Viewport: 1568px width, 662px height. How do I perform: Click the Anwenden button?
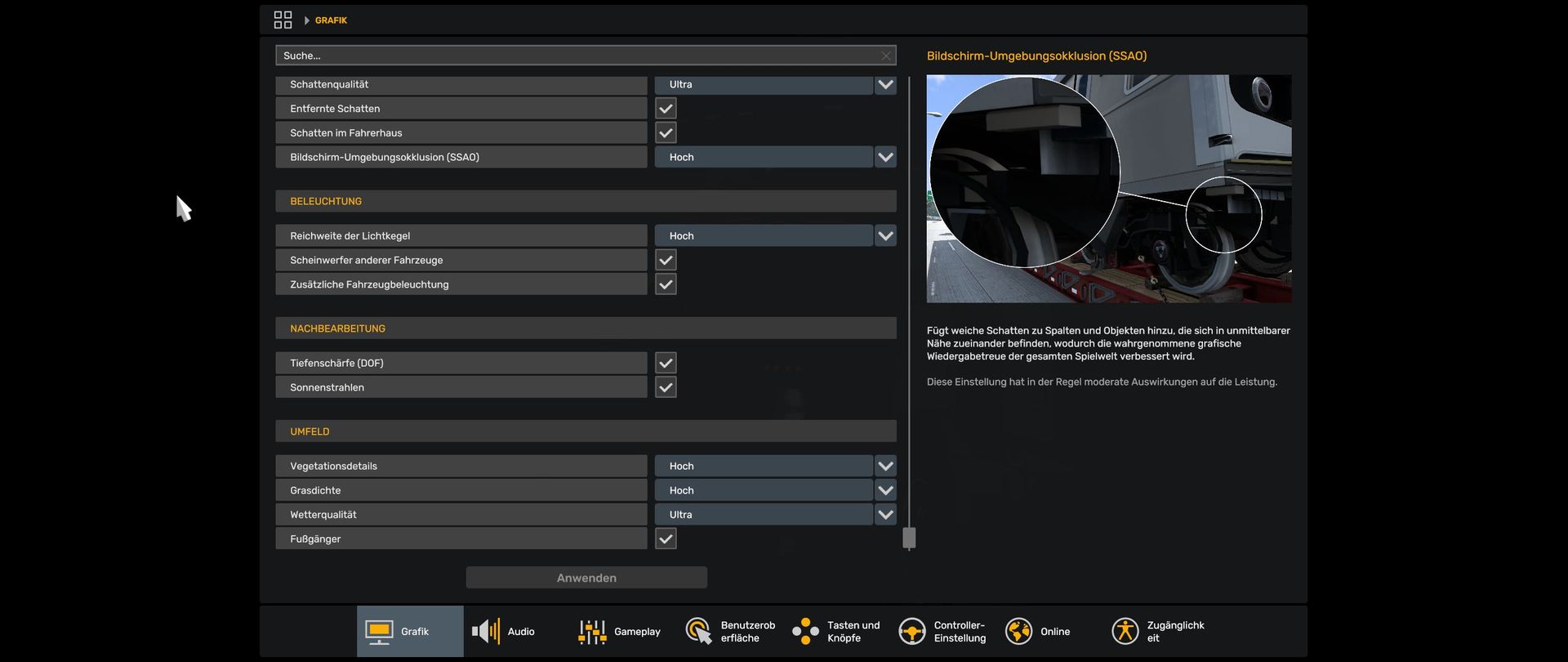[586, 578]
